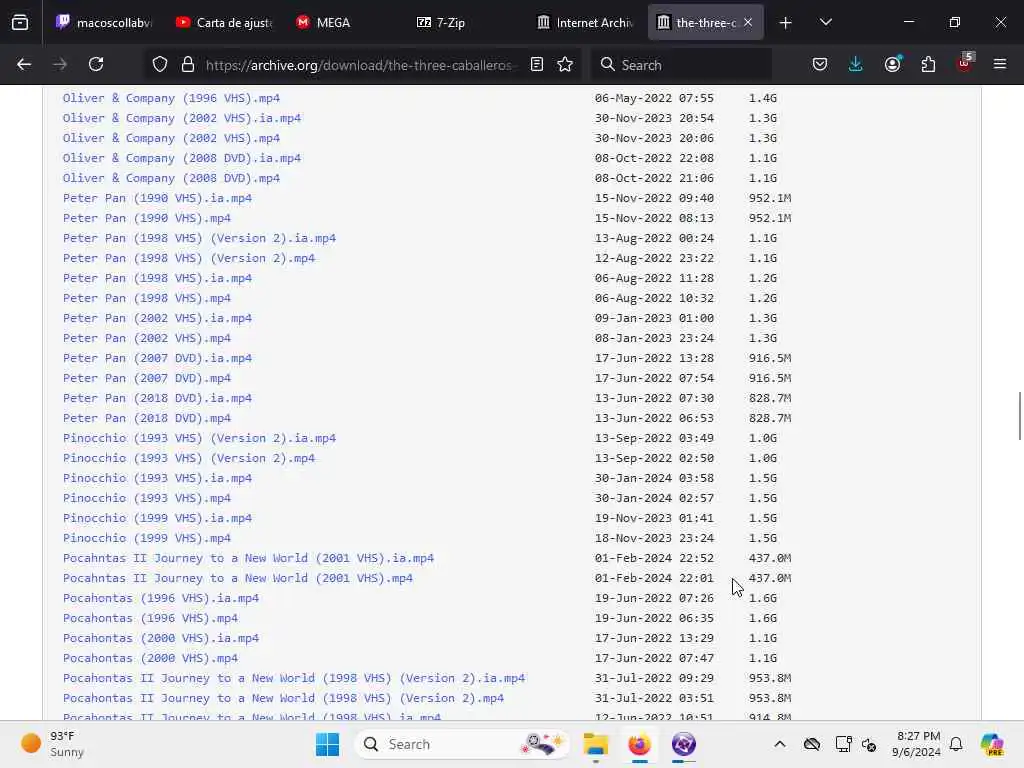Click the 828.7M size on Peter Pan (2018 DVD).ia.mp4 row

click(x=769, y=398)
